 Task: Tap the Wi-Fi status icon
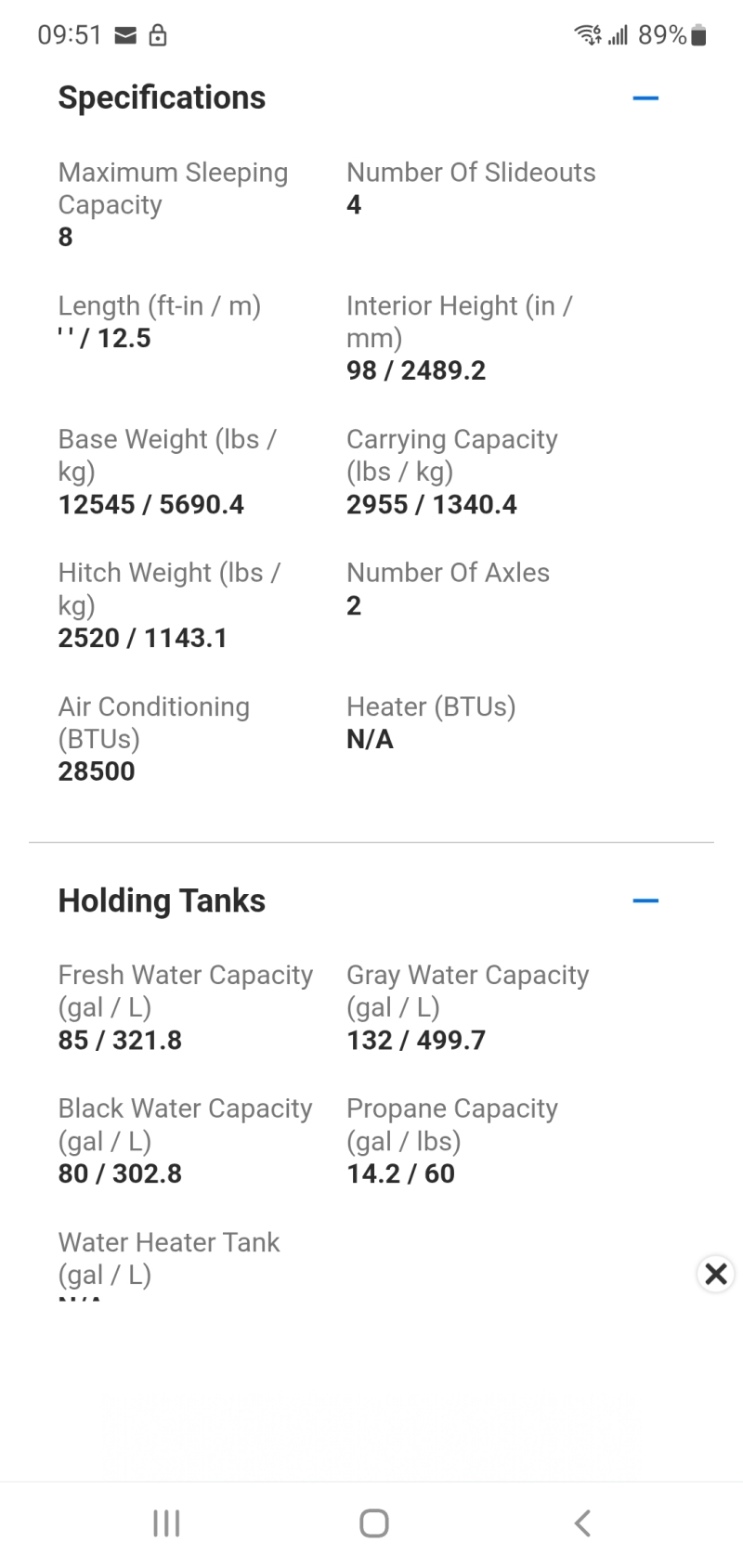(587, 36)
